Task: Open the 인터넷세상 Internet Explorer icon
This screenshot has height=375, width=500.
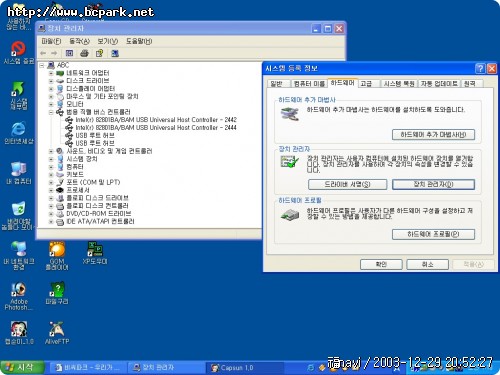Action: 19,133
